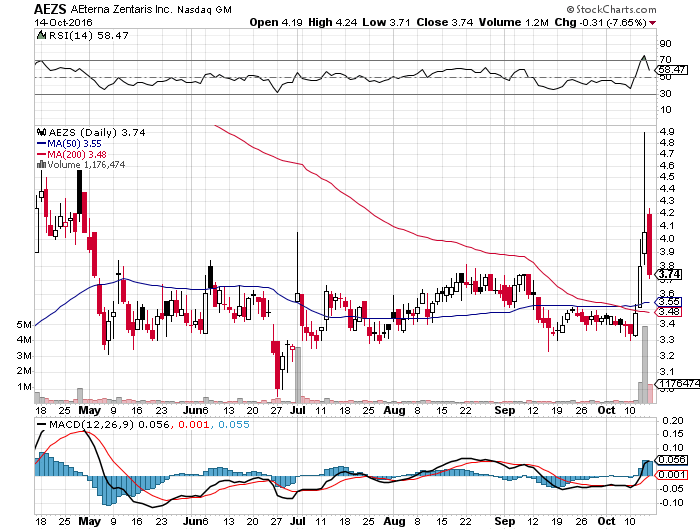The width and height of the screenshot is (700, 530).
Task: Click the -0.10 MACD axis label
Action: click(x=671, y=502)
